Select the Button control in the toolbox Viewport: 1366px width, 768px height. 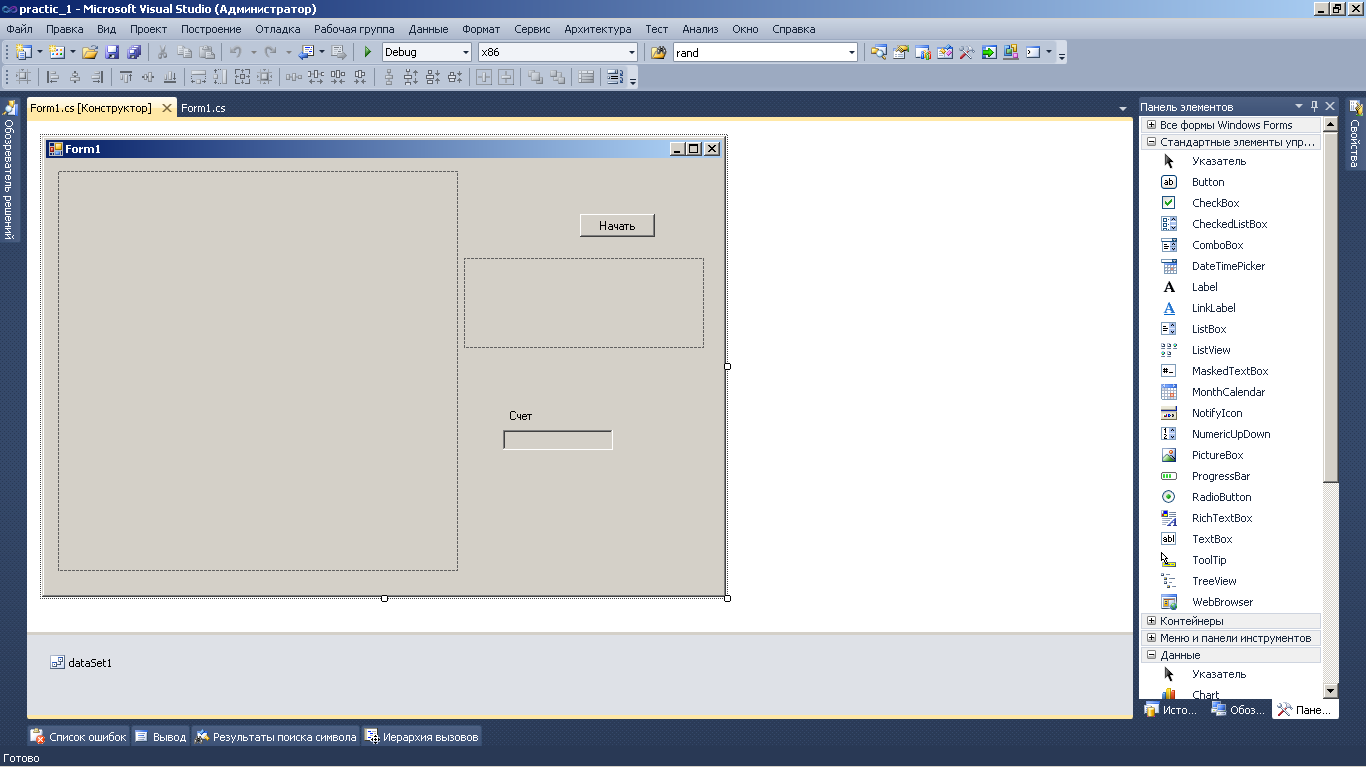[1231, 182]
